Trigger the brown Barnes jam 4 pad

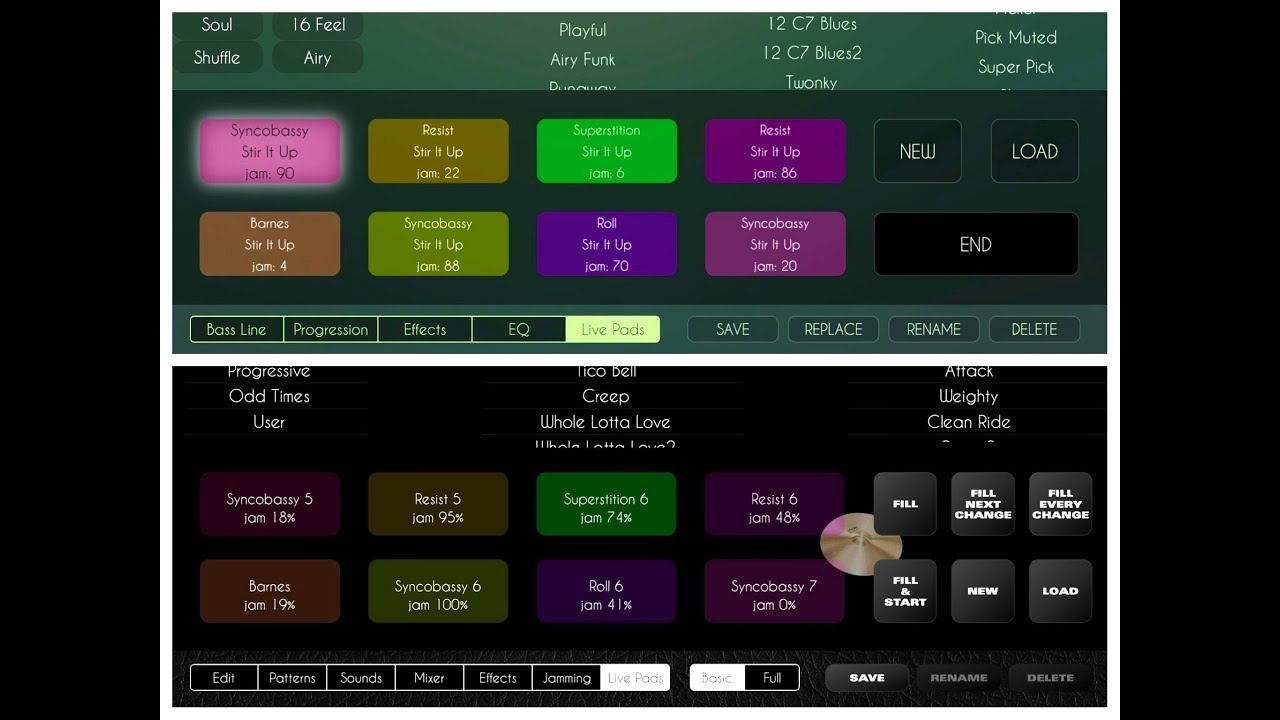pos(270,244)
